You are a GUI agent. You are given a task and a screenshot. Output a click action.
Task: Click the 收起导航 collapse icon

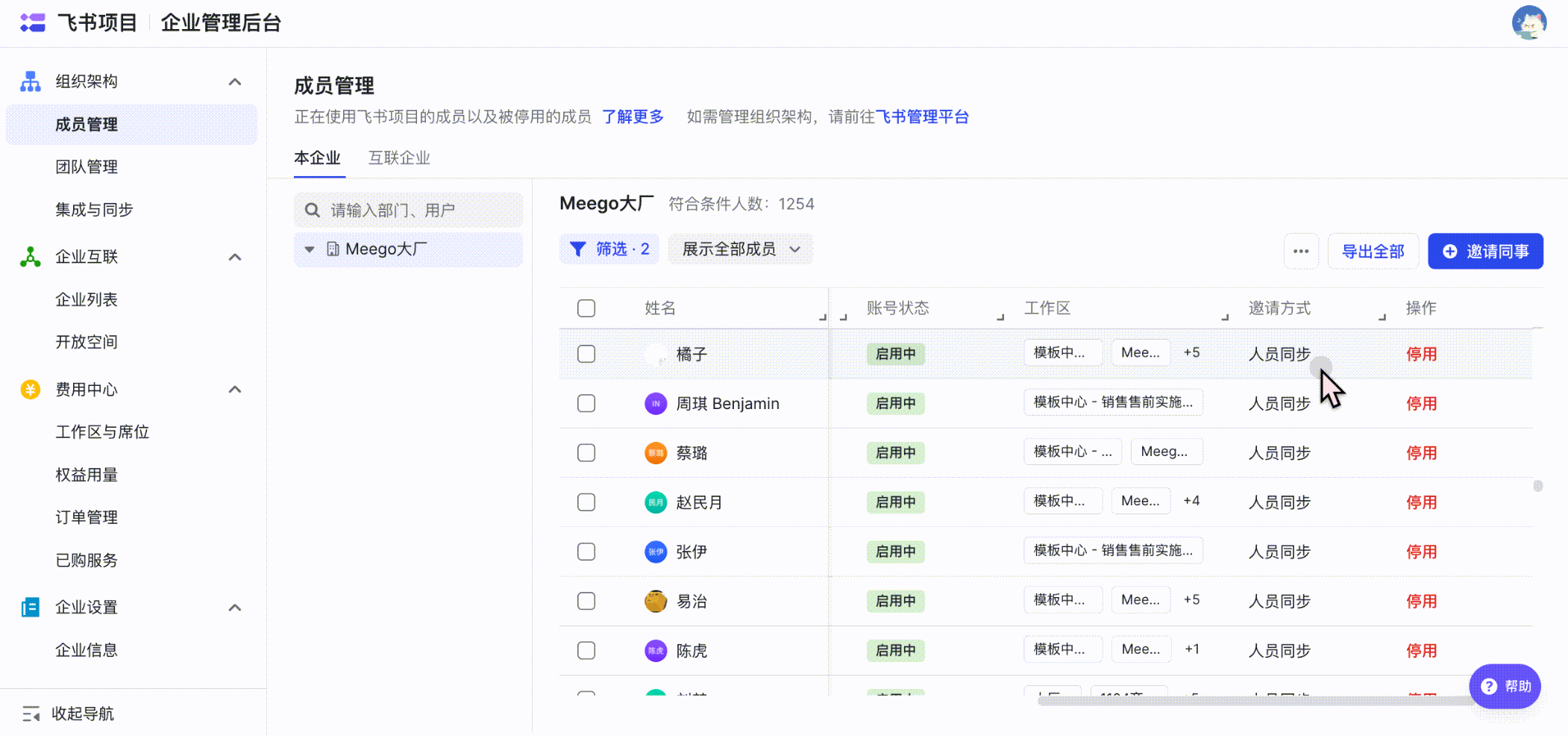[31, 714]
